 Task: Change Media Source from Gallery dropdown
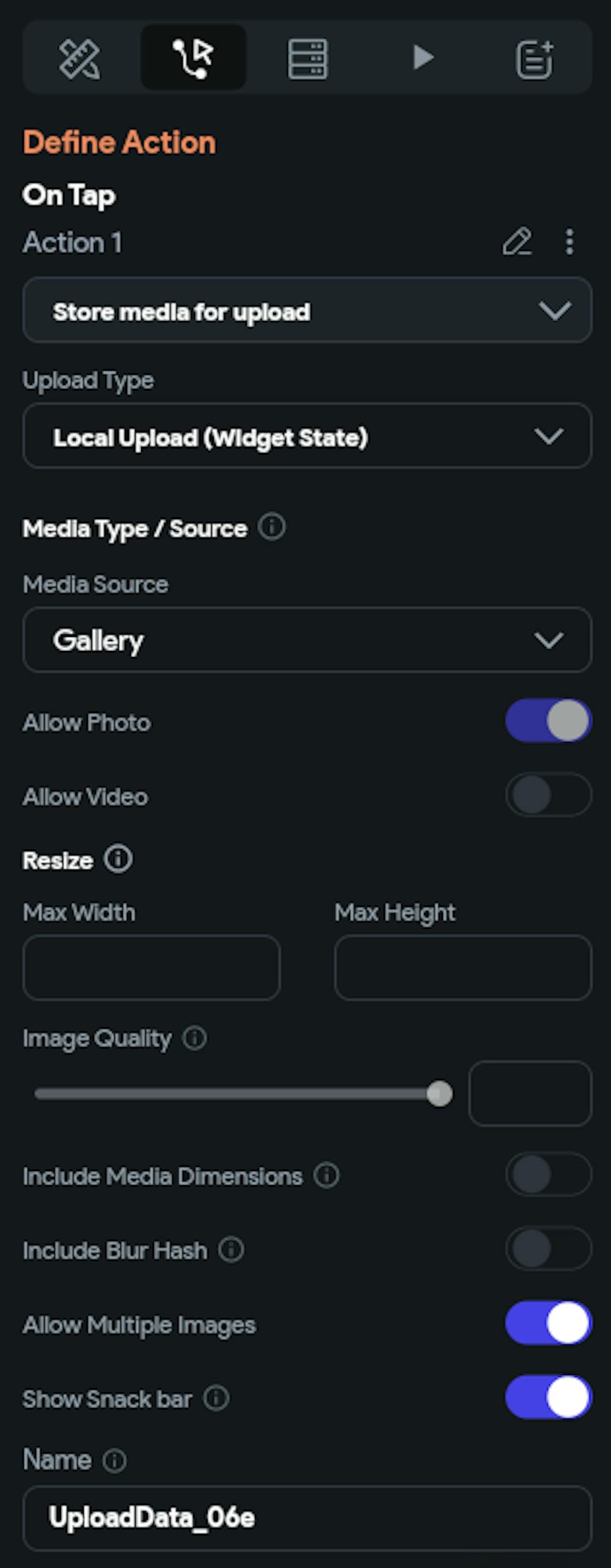pos(307,640)
